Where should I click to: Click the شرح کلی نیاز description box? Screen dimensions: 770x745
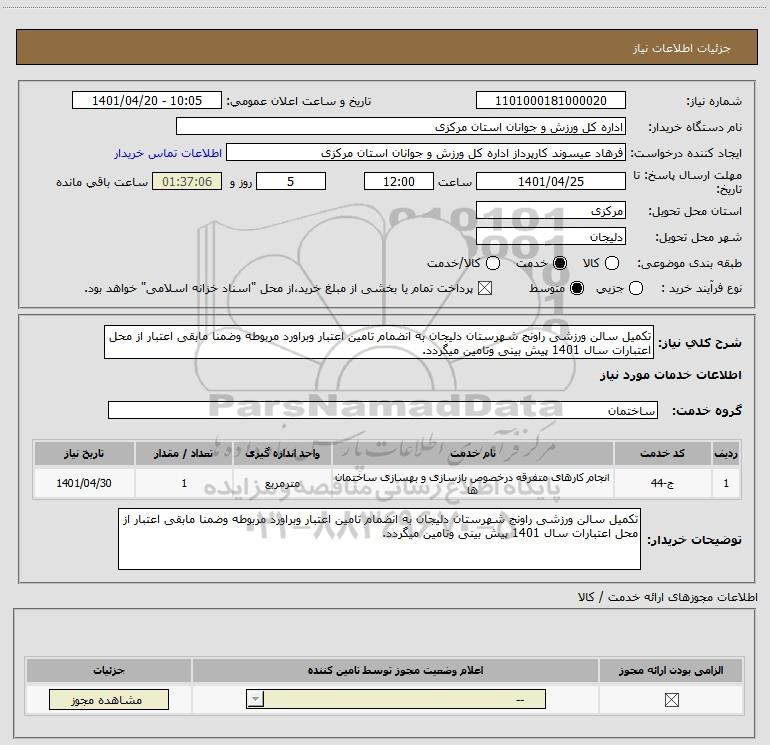379,342
